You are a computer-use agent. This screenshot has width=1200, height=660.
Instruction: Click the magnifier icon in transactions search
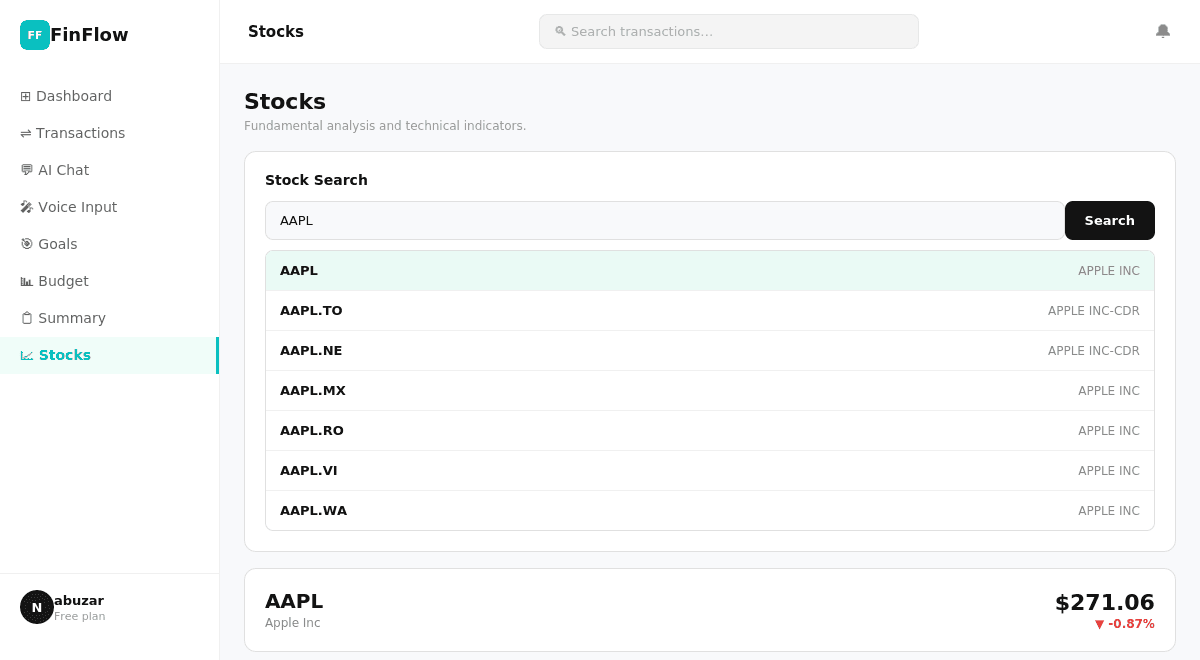coord(560,31)
